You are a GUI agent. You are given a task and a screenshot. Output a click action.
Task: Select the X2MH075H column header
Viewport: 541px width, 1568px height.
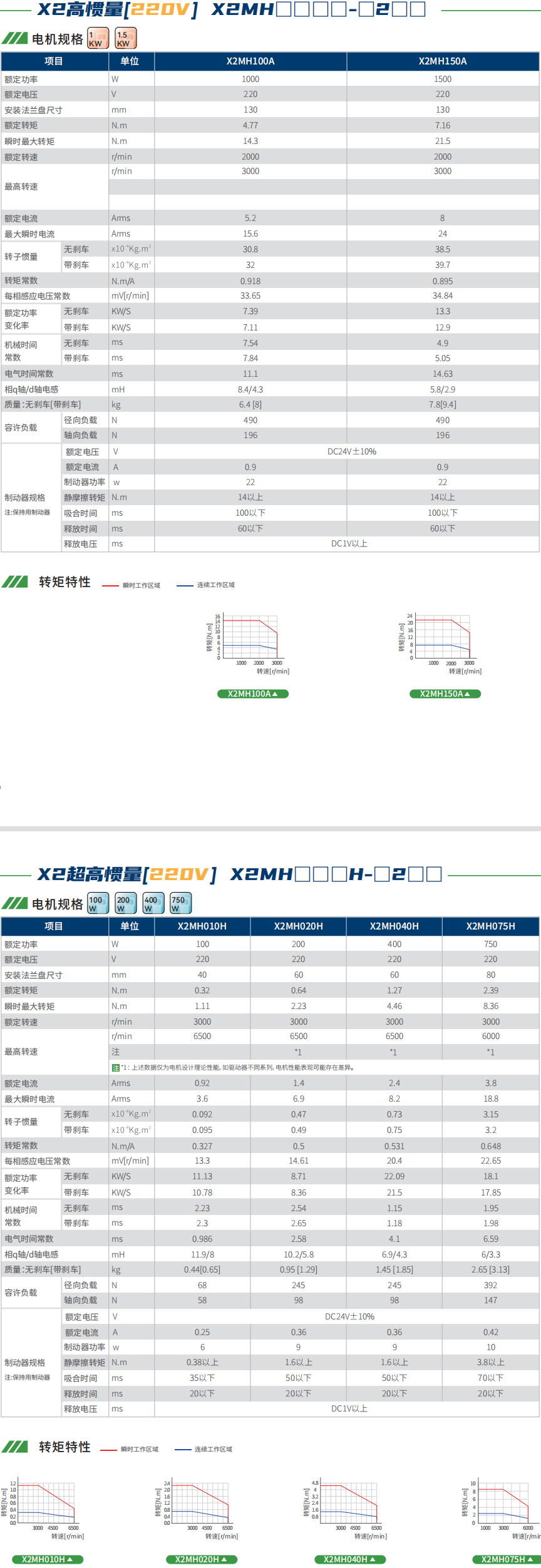490,926
